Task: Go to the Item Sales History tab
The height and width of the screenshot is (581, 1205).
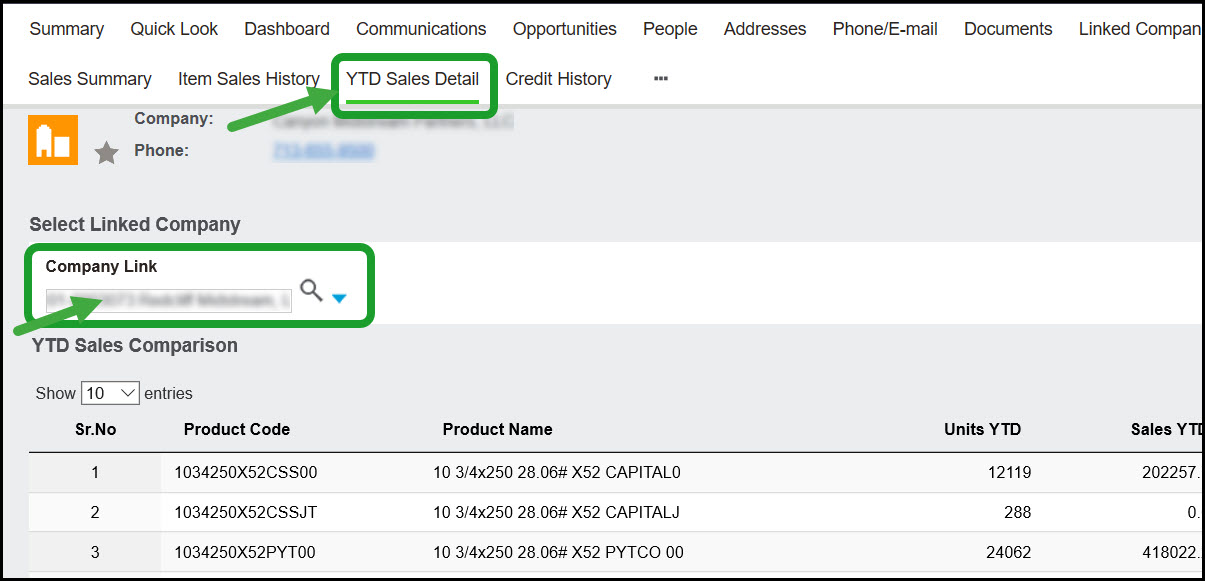Action: [248, 79]
